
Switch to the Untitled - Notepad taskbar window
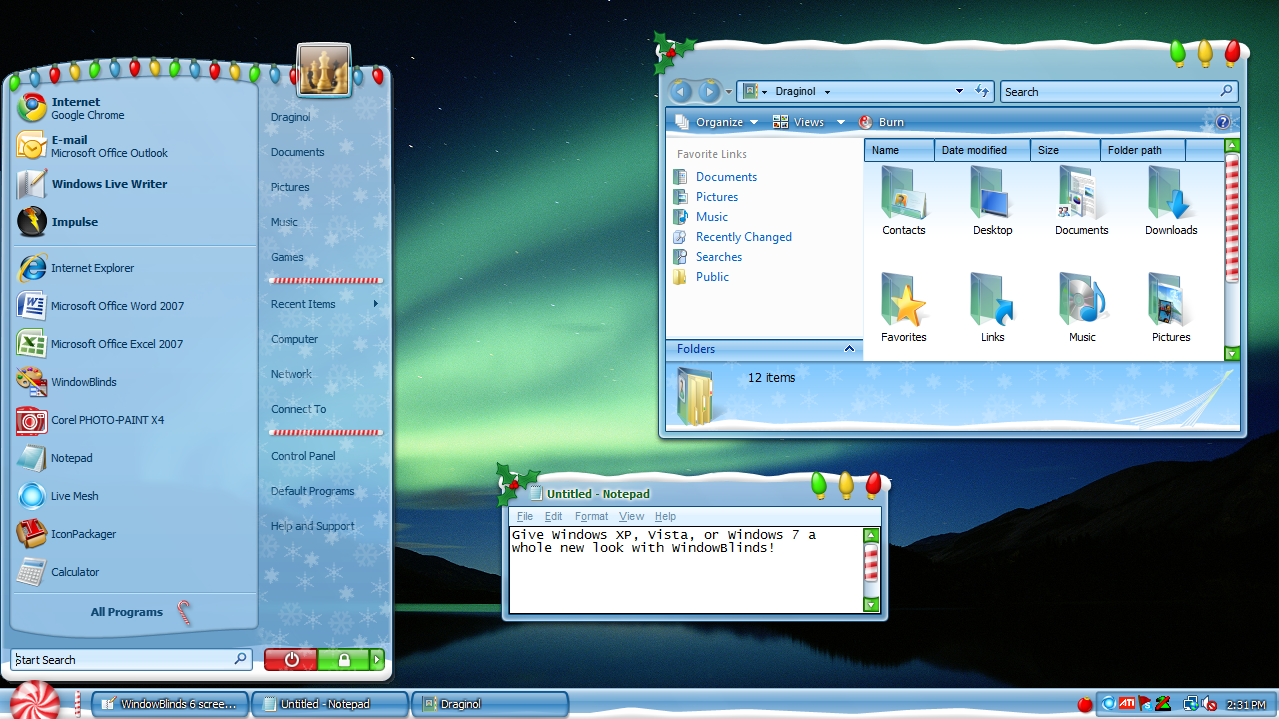coord(330,703)
